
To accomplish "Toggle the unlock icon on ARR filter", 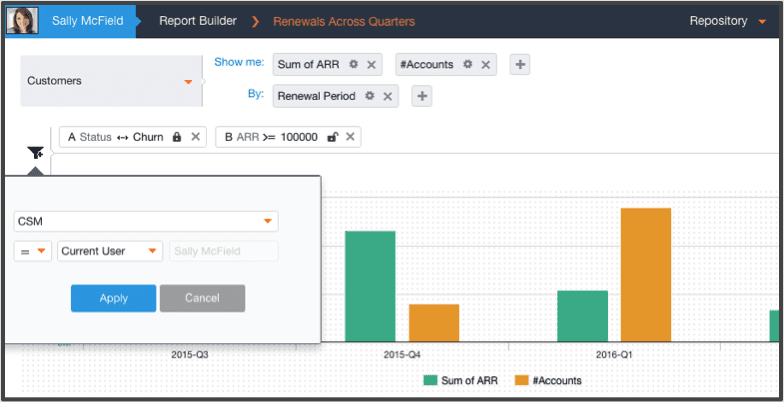I will [x=332, y=137].
